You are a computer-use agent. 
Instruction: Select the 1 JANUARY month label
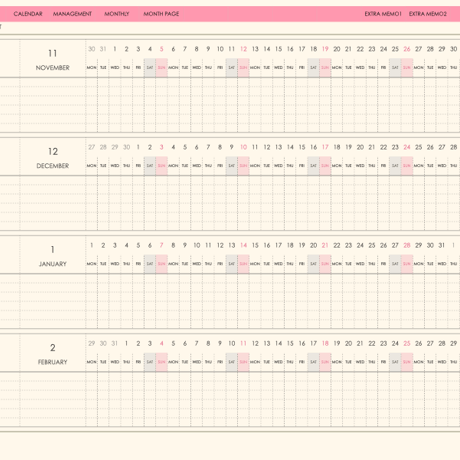pyautogui.click(x=53, y=256)
